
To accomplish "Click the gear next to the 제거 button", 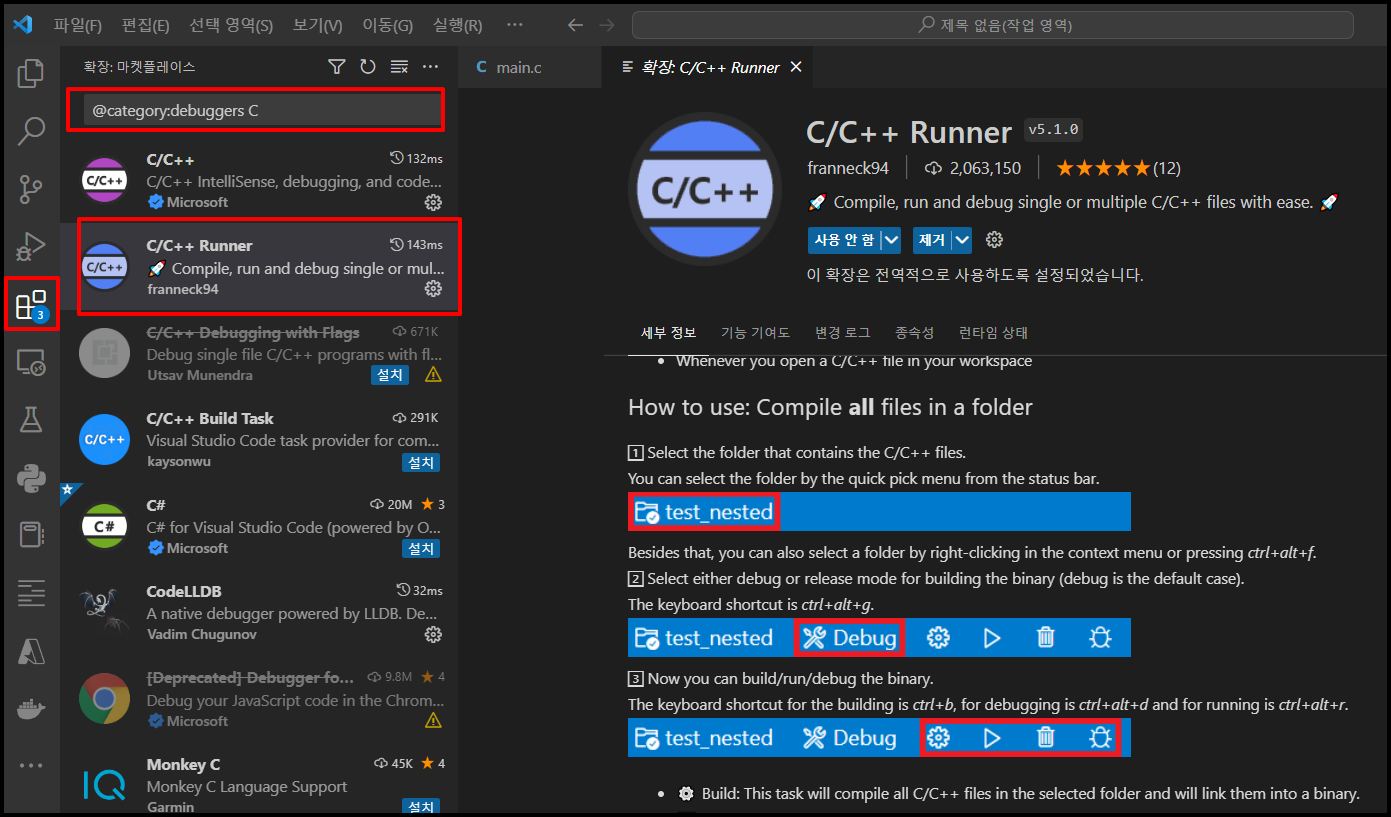I will (x=994, y=240).
